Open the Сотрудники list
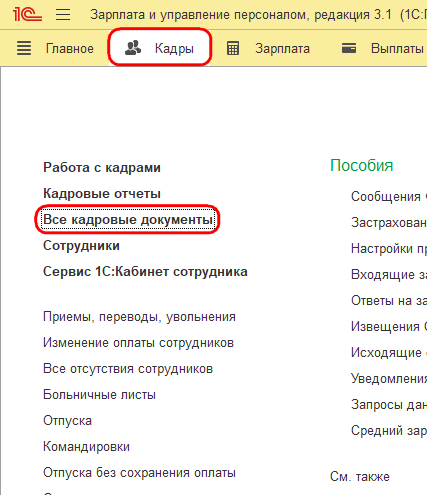427x495 pixels. pyautogui.click(x=81, y=245)
